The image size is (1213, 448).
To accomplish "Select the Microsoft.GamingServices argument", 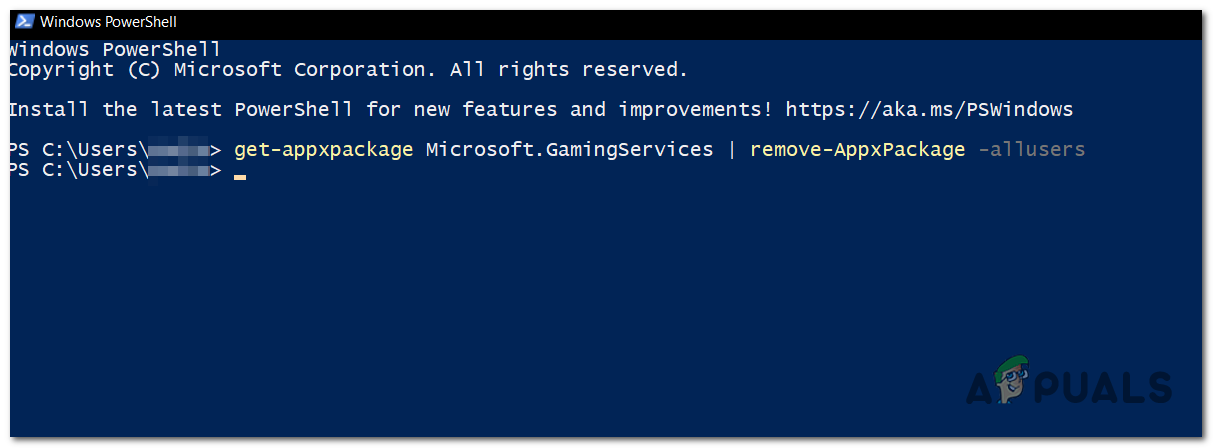I will click(569, 150).
